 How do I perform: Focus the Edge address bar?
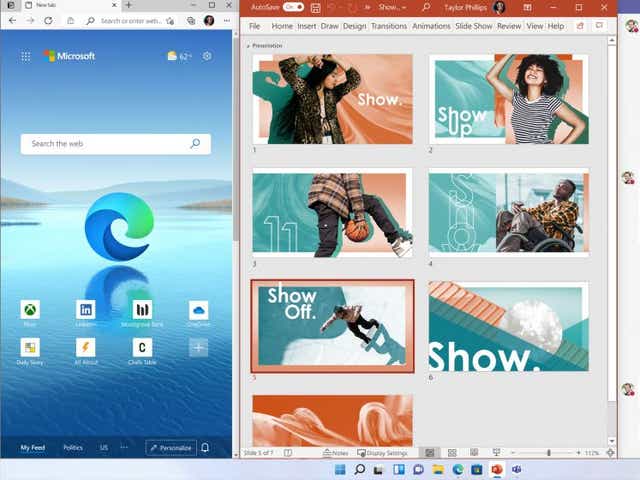(x=131, y=20)
